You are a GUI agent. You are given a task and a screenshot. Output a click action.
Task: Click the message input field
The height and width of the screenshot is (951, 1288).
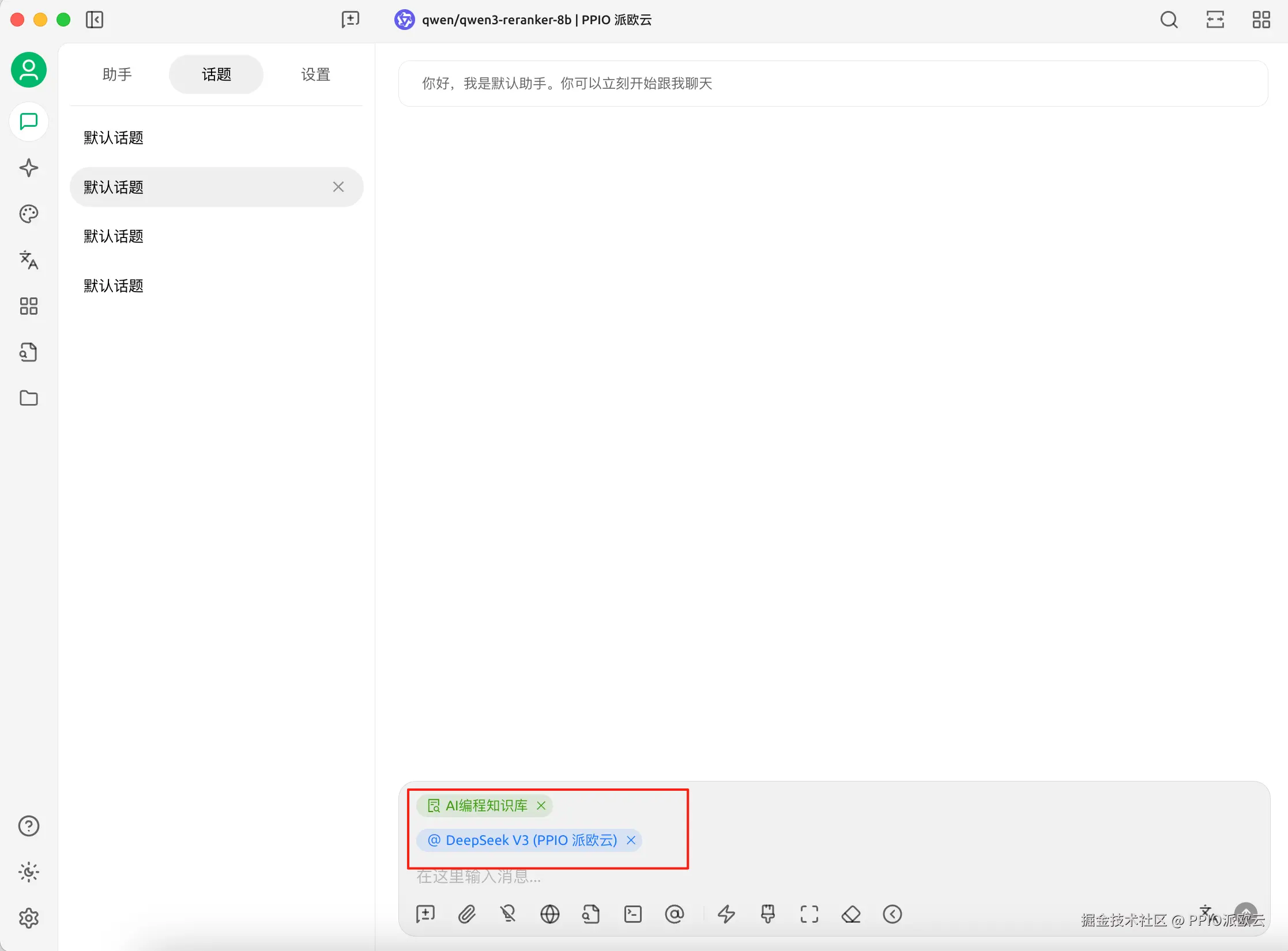(807, 877)
